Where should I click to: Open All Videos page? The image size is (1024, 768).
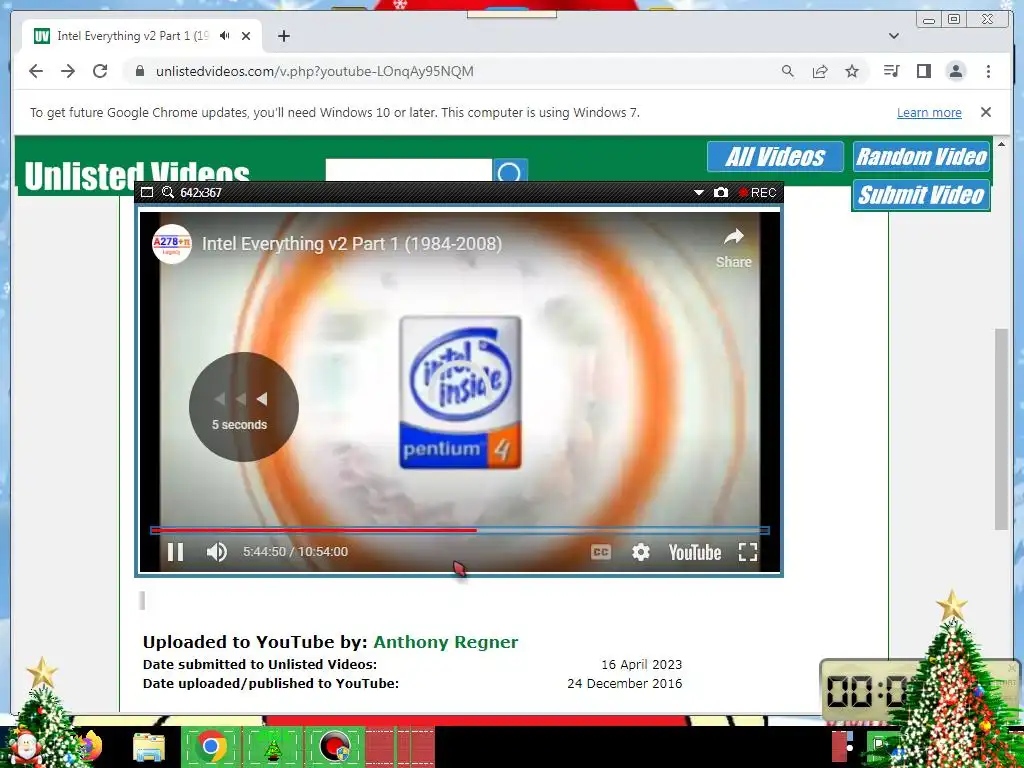click(775, 157)
